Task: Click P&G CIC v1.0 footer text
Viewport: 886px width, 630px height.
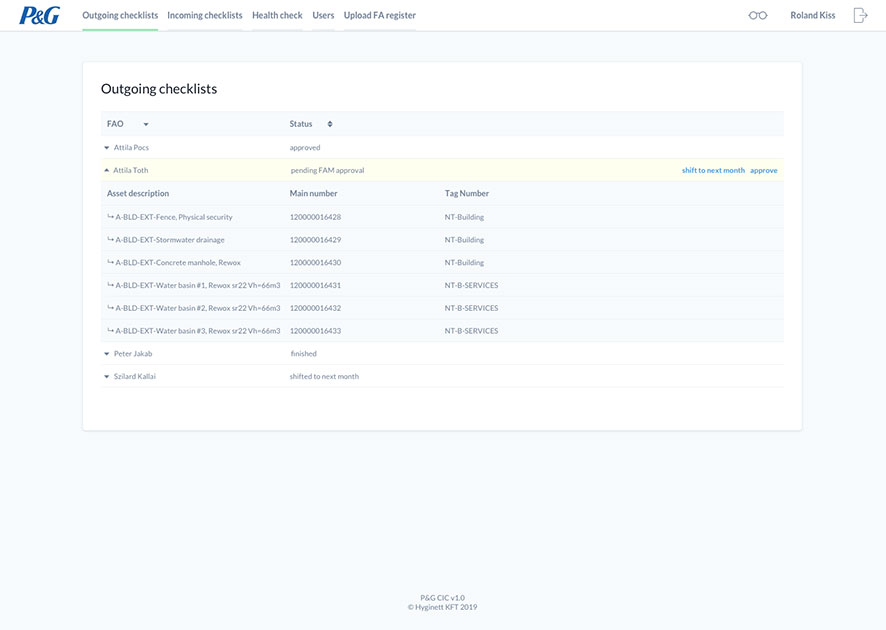Action: click(x=442, y=597)
